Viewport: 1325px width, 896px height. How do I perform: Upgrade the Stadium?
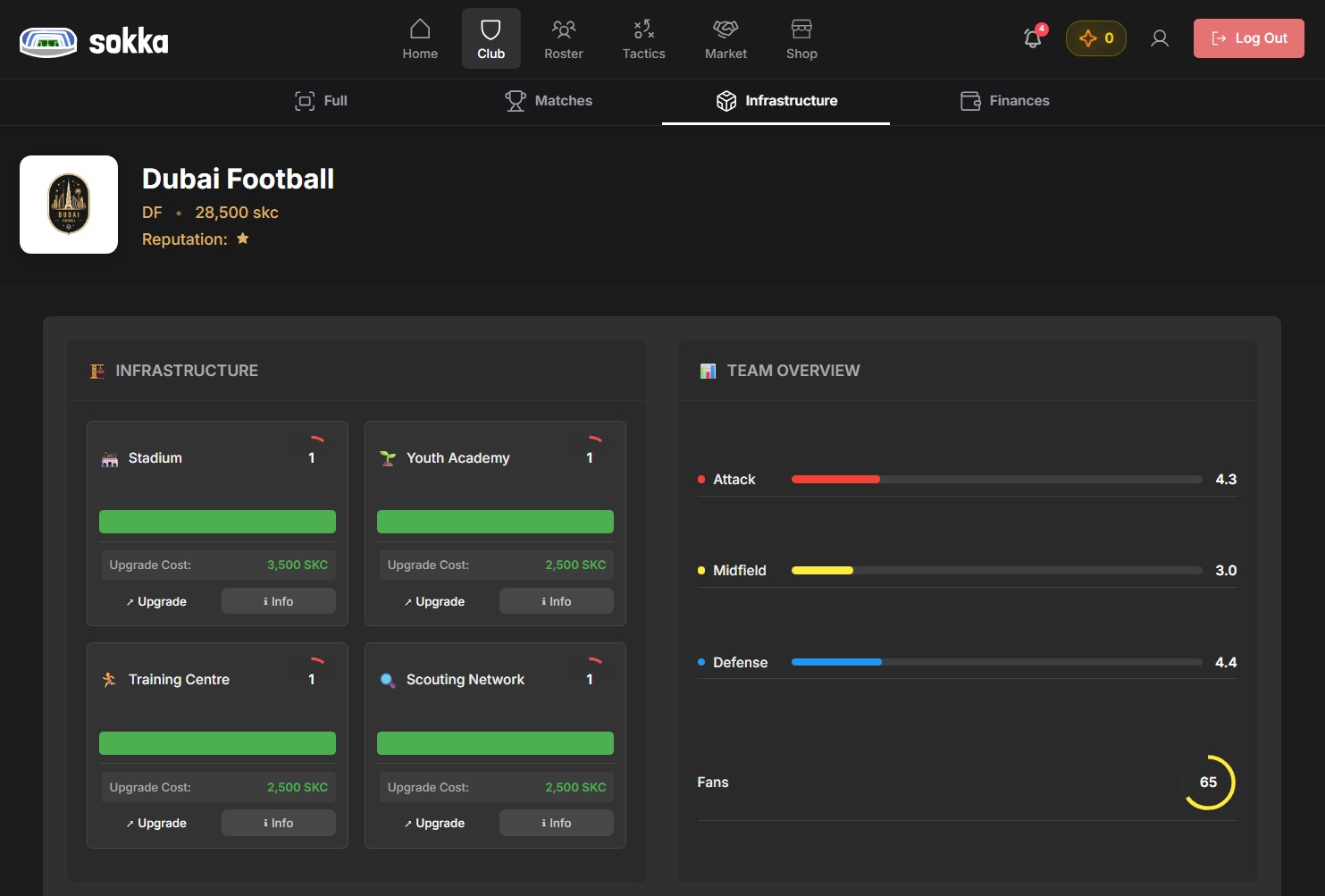[156, 601]
